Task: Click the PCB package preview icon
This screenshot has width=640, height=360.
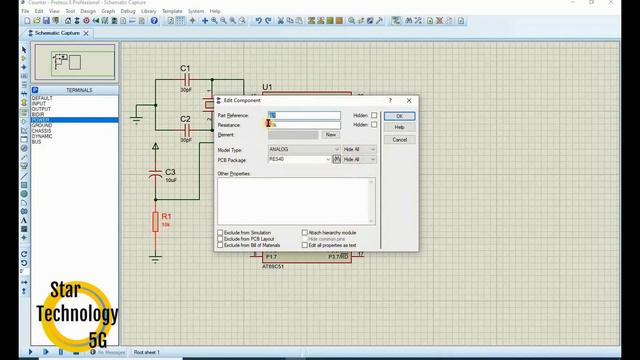Action: click(337, 159)
